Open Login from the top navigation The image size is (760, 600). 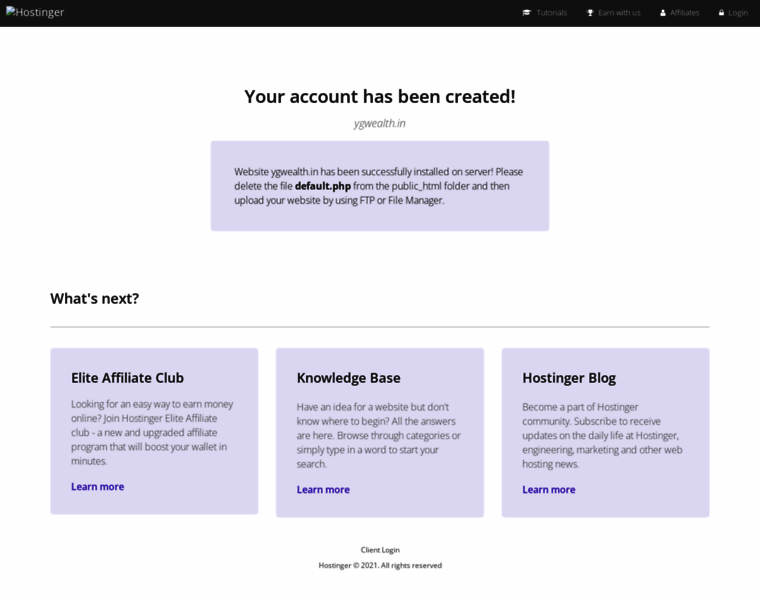[738, 13]
